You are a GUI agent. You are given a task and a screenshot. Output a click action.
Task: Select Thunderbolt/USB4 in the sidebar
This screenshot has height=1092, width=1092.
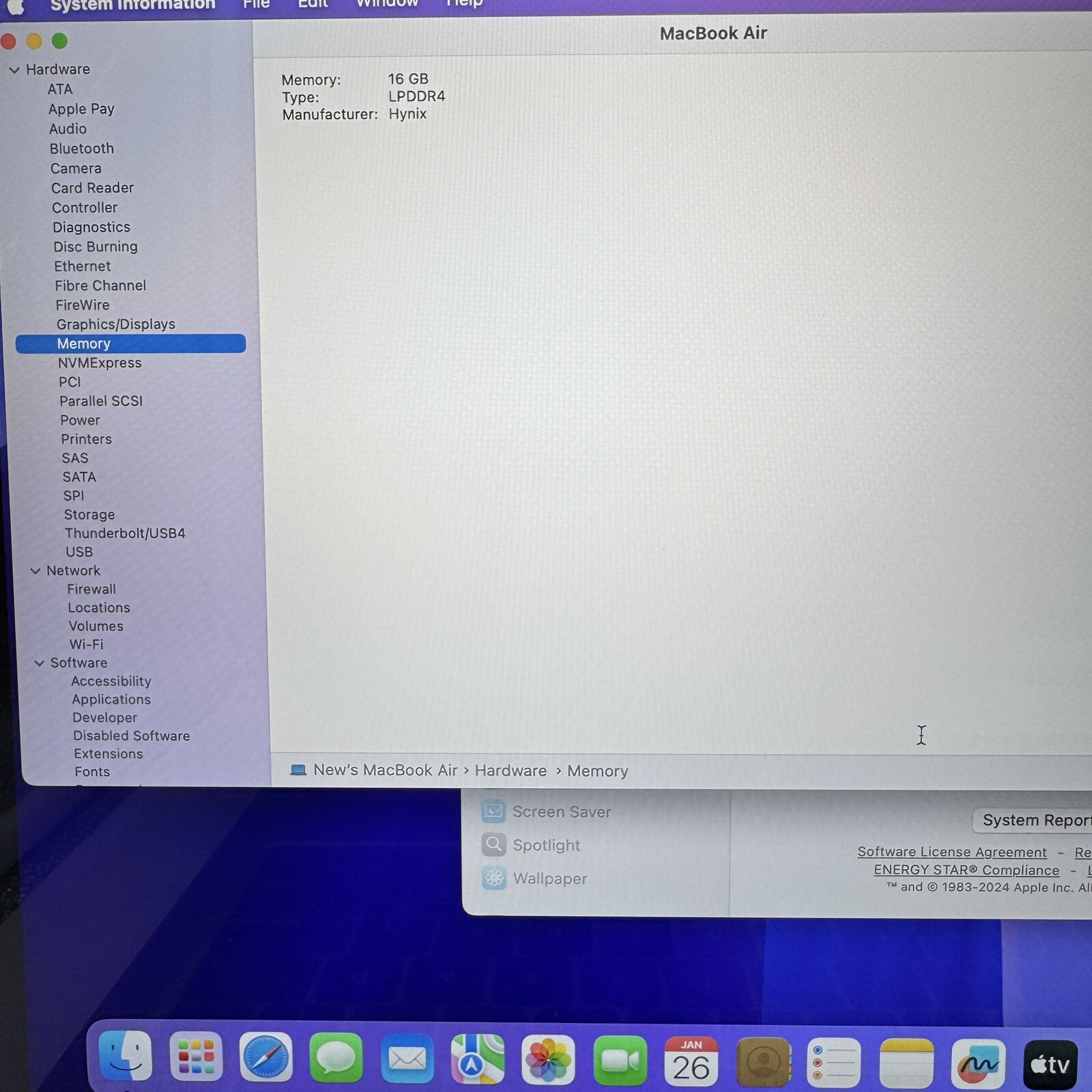[125, 533]
